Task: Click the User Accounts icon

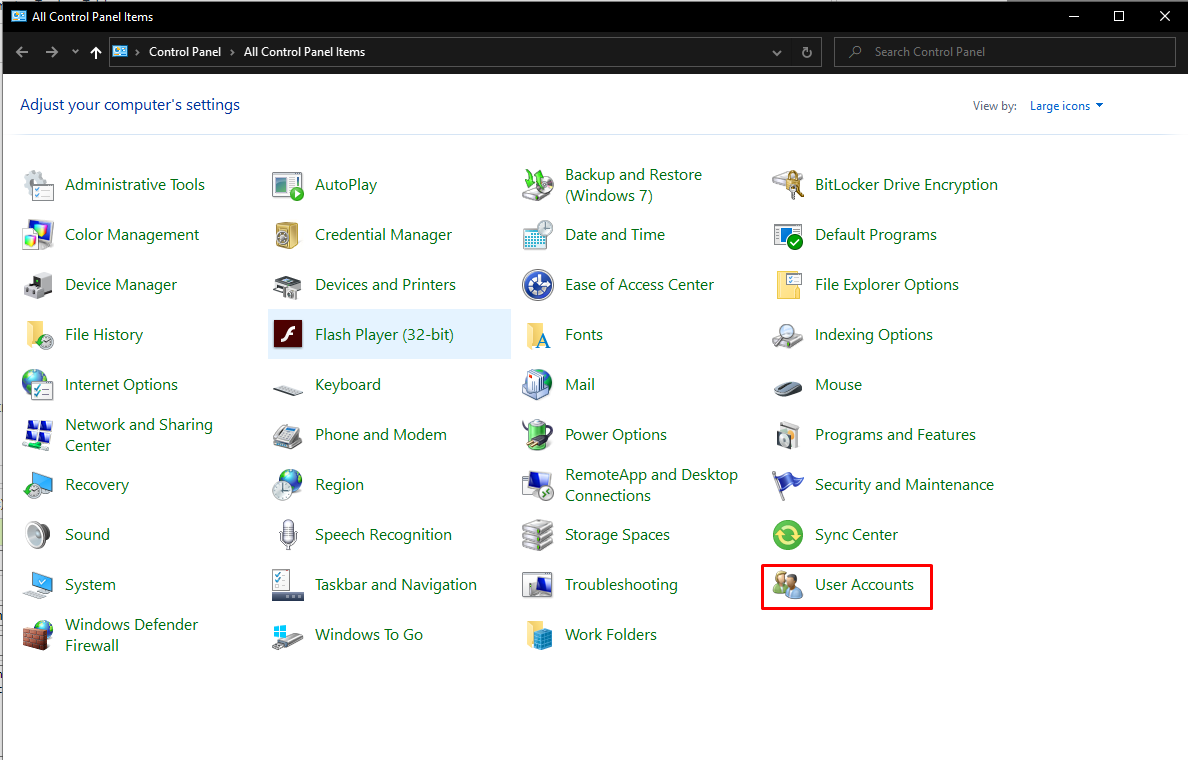Action: [x=788, y=585]
